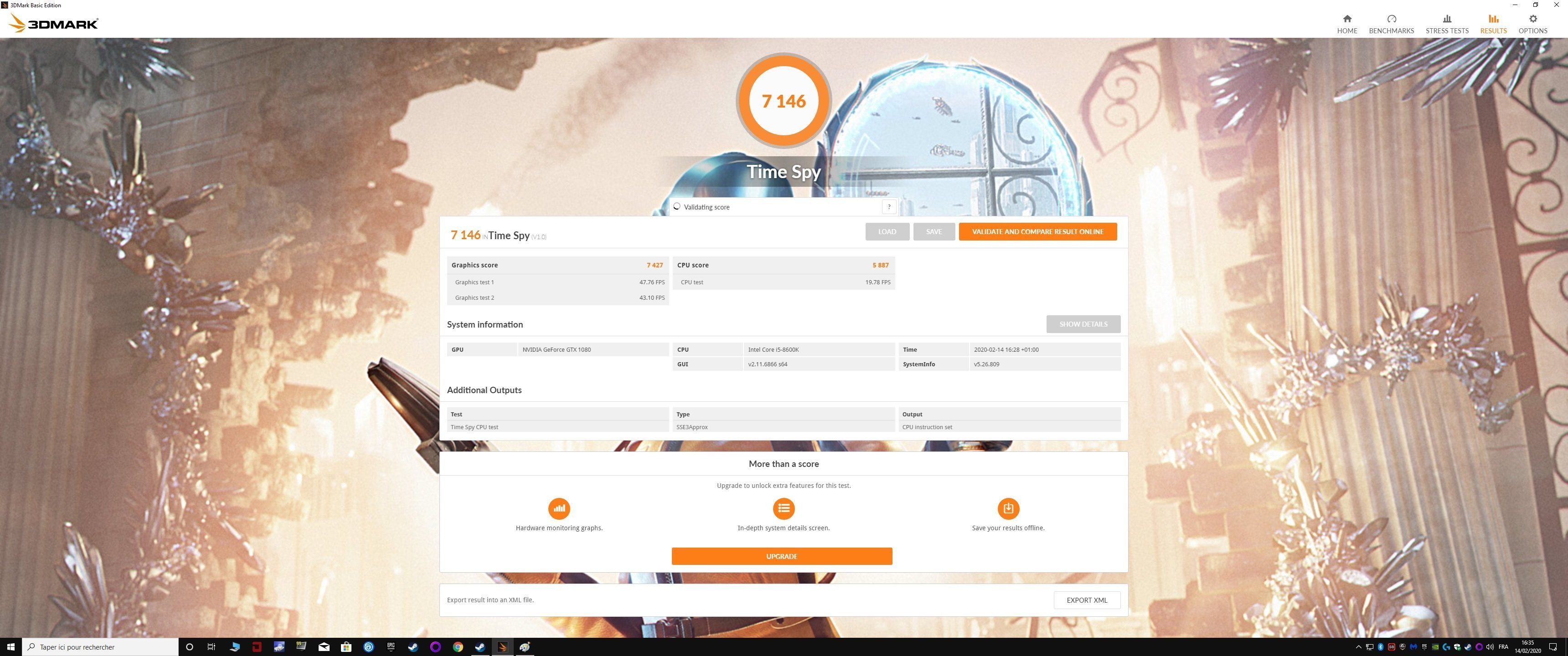Click the active 3DMark taskbar icon
This screenshot has width=1568, height=656.
pyautogui.click(x=503, y=647)
